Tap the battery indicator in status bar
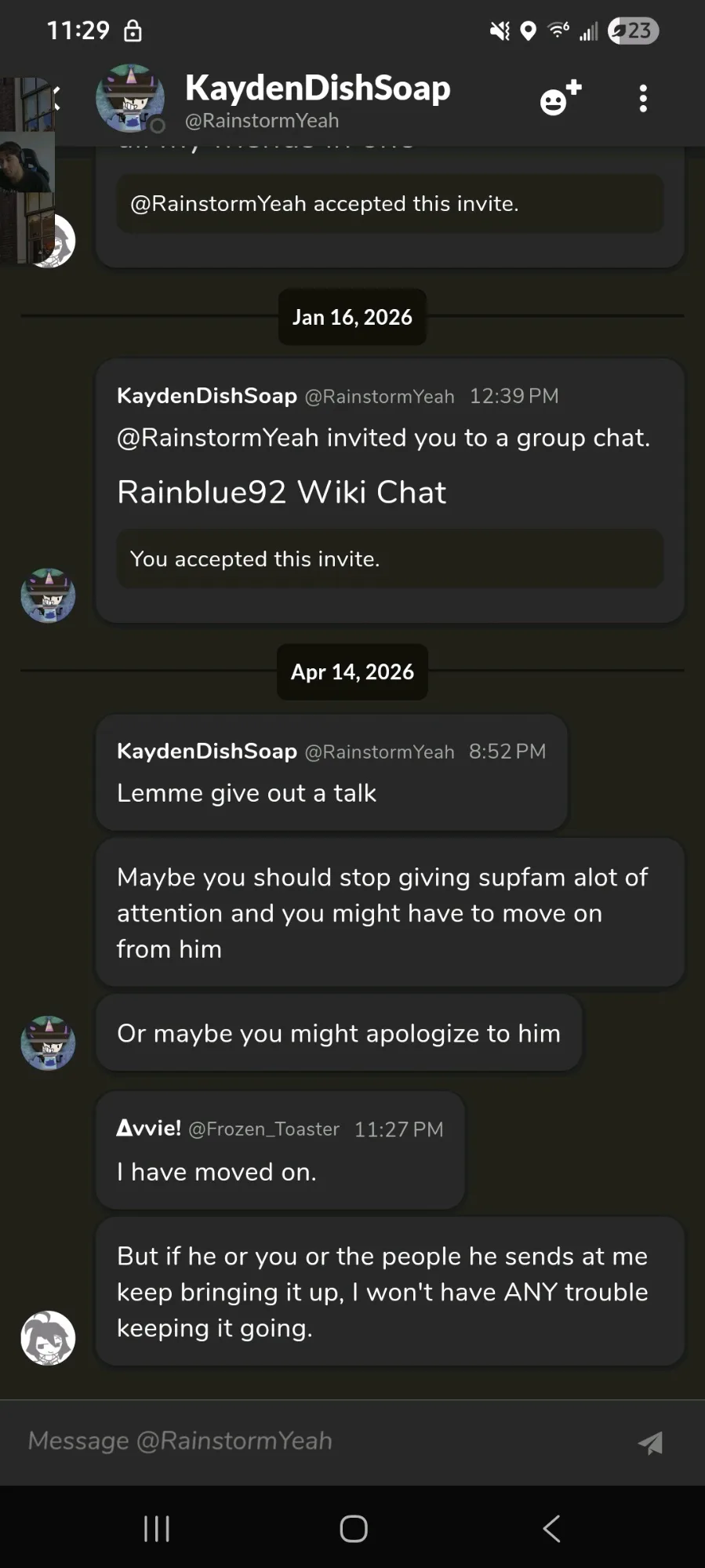The width and height of the screenshot is (705, 1568). tap(634, 31)
